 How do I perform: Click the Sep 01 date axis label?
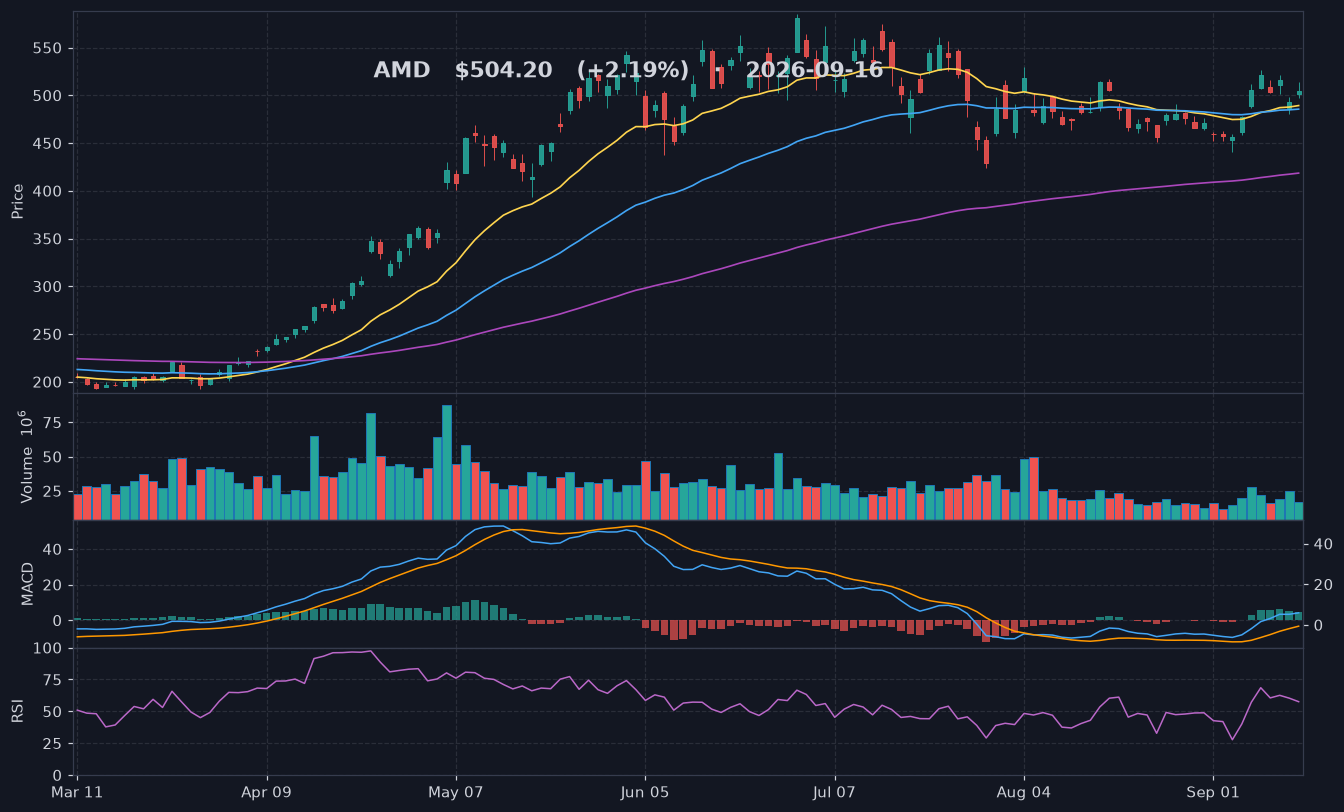(1213, 793)
